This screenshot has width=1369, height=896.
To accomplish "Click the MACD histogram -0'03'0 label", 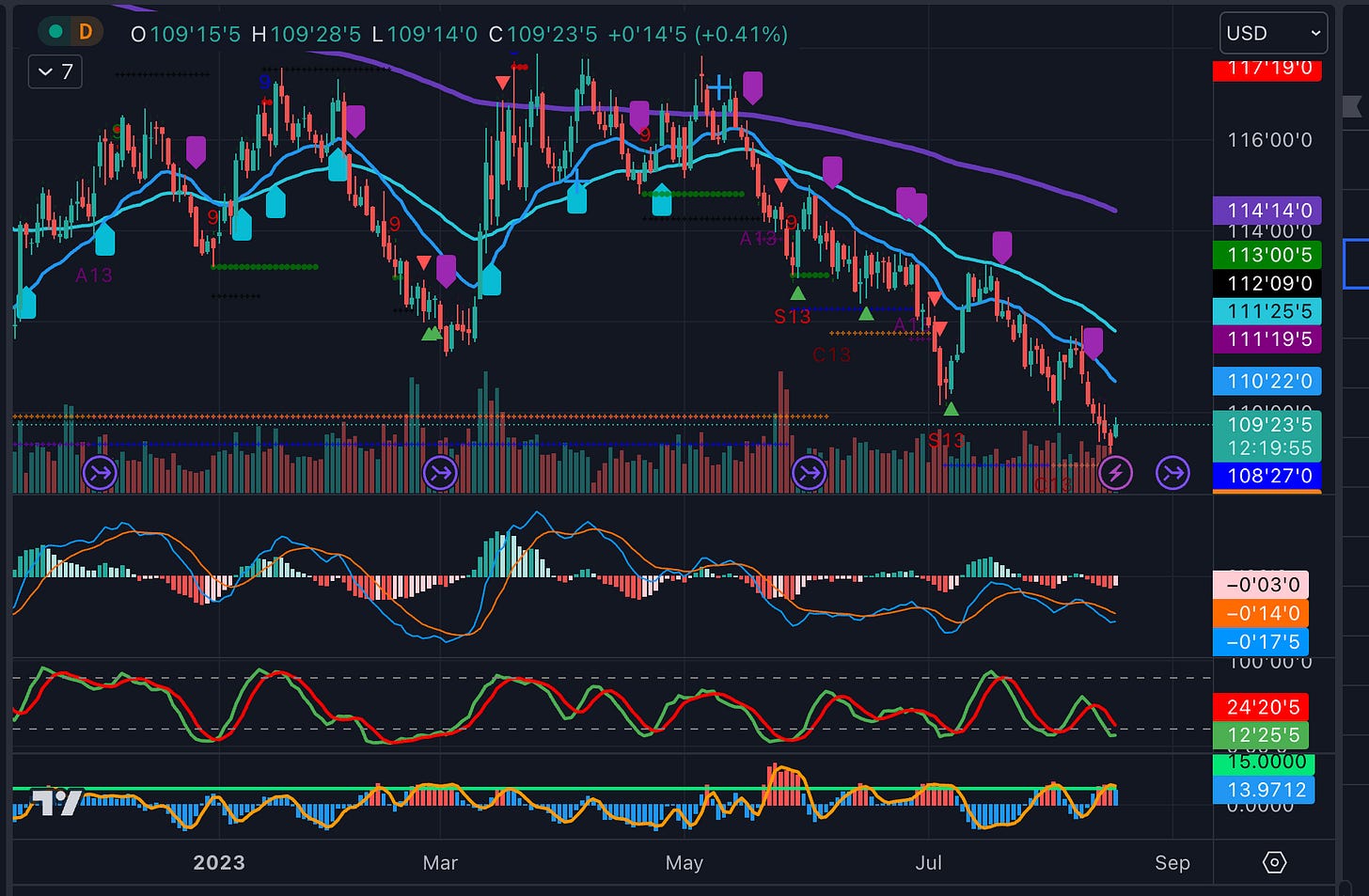I will click(x=1261, y=585).
